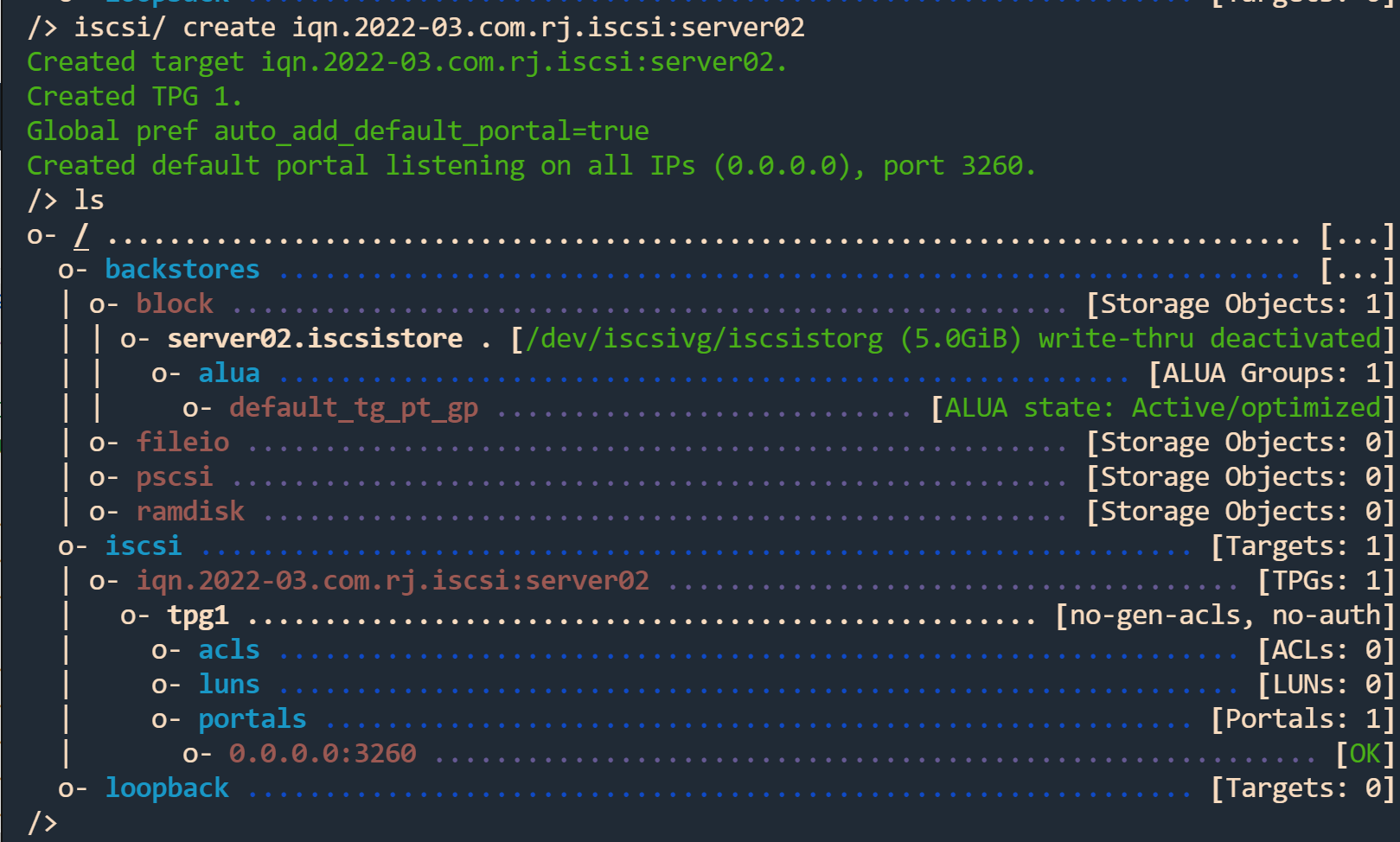Image resolution: width=1400 pixels, height=842 pixels.
Task: Select the 'default_tg_pt_gp' entry
Action: click(x=354, y=408)
